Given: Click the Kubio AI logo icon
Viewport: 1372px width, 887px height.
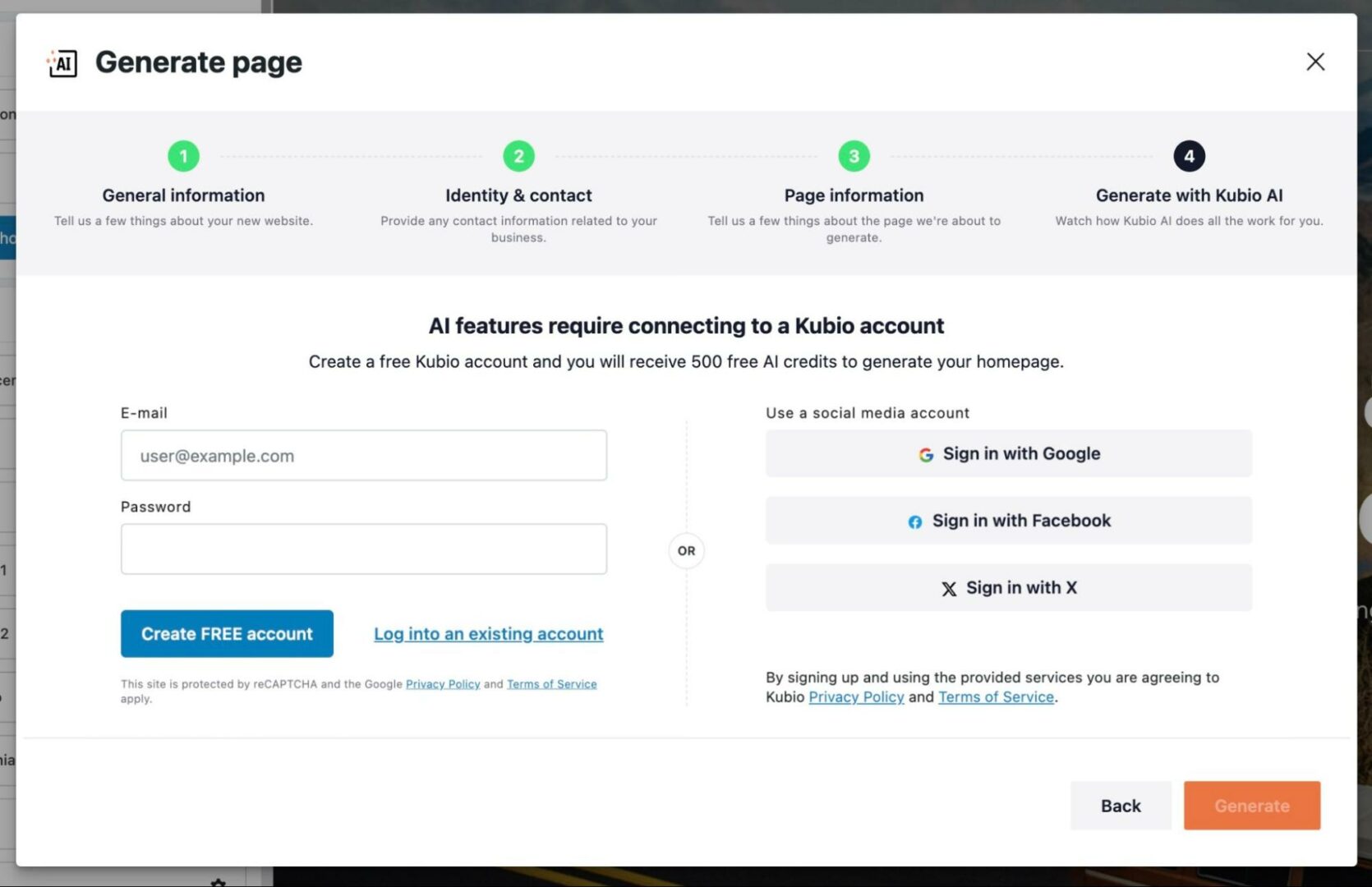Looking at the screenshot, I should point(61,62).
